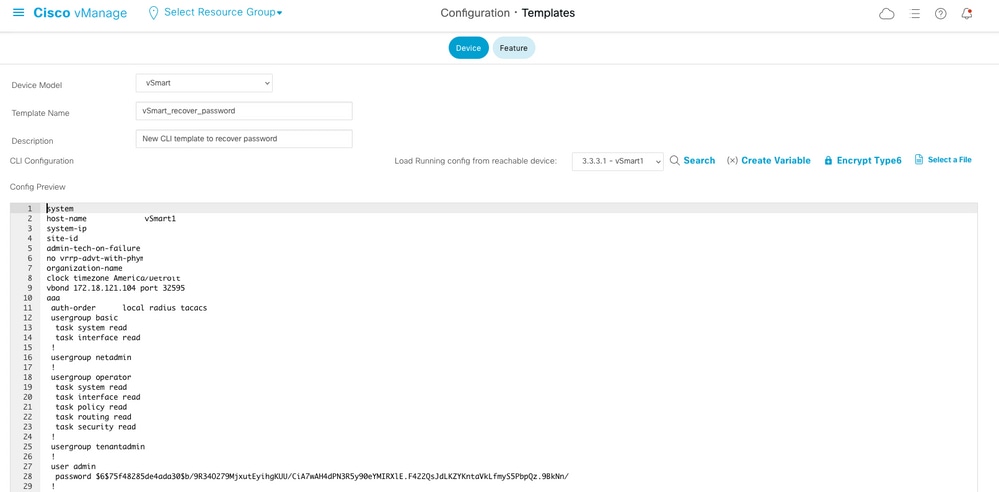Click the 'usergroup netadmin' line
Image resolution: width=999 pixels, height=492 pixels.
91,358
